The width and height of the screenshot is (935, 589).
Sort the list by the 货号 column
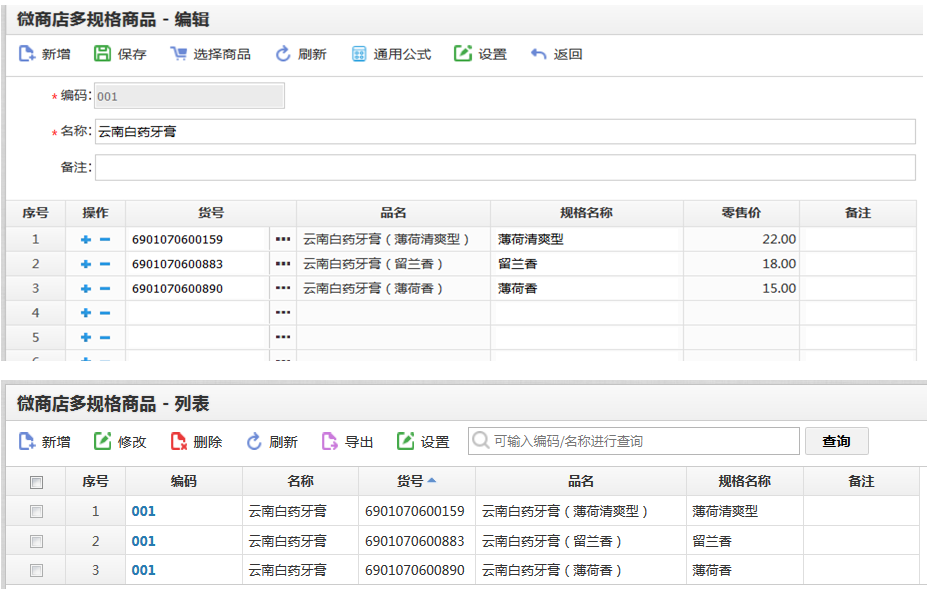pyautogui.click(x=417, y=481)
